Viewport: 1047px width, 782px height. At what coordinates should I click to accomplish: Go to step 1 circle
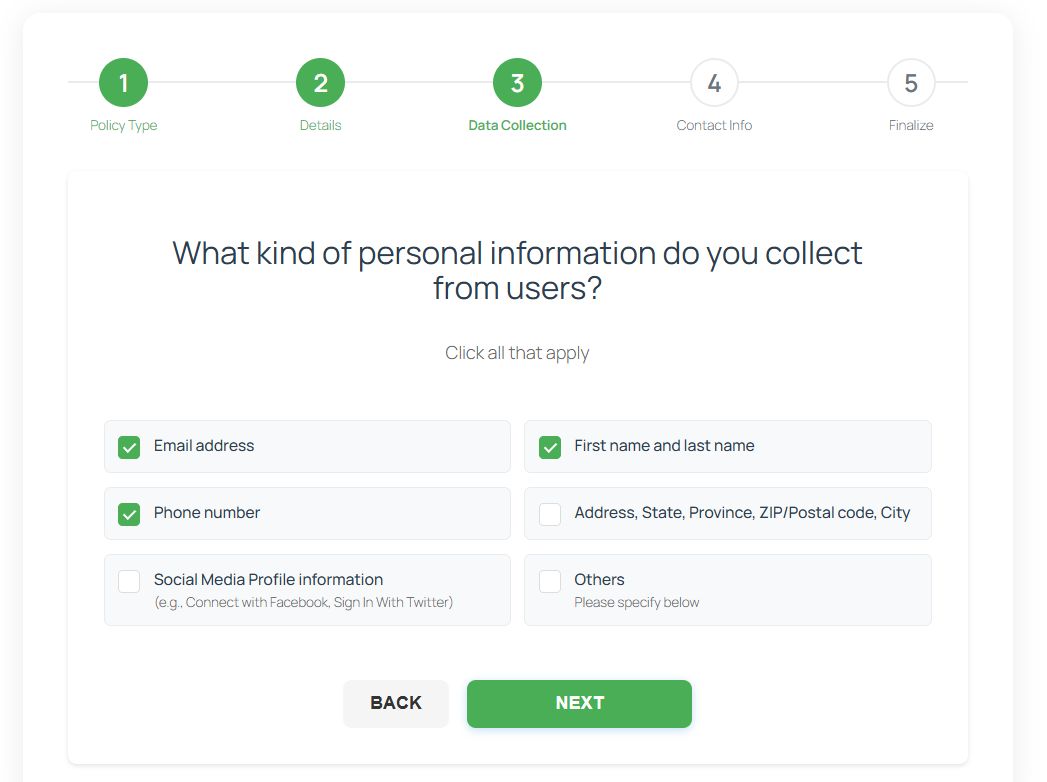click(x=123, y=83)
